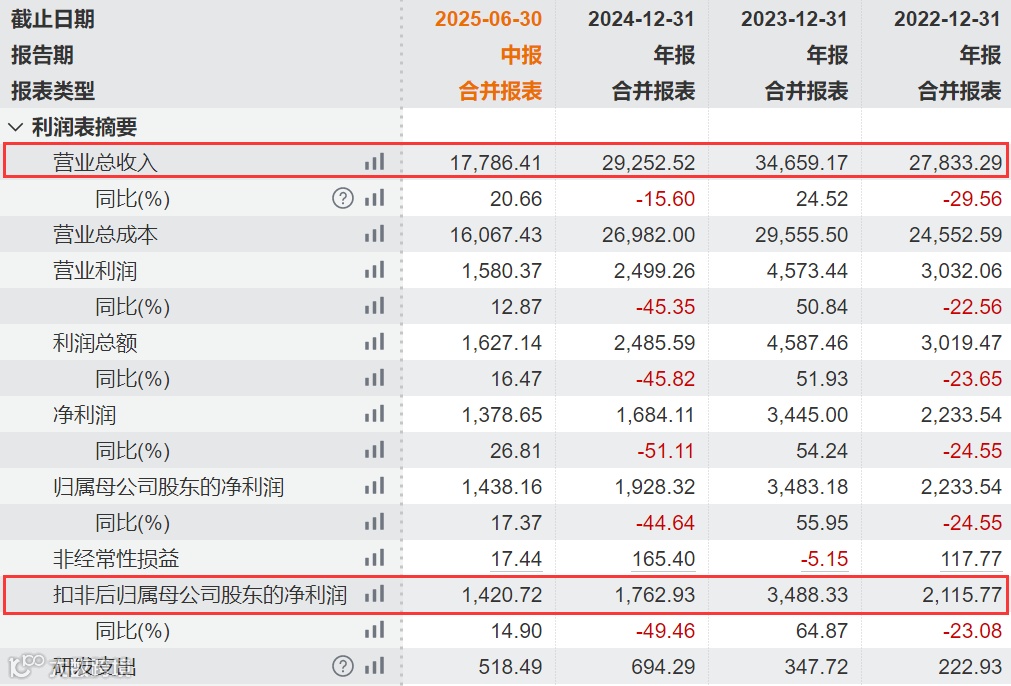Click help question icon beside 营业总收入 同比(%)
This screenshot has width=1011, height=686.
pos(343,199)
